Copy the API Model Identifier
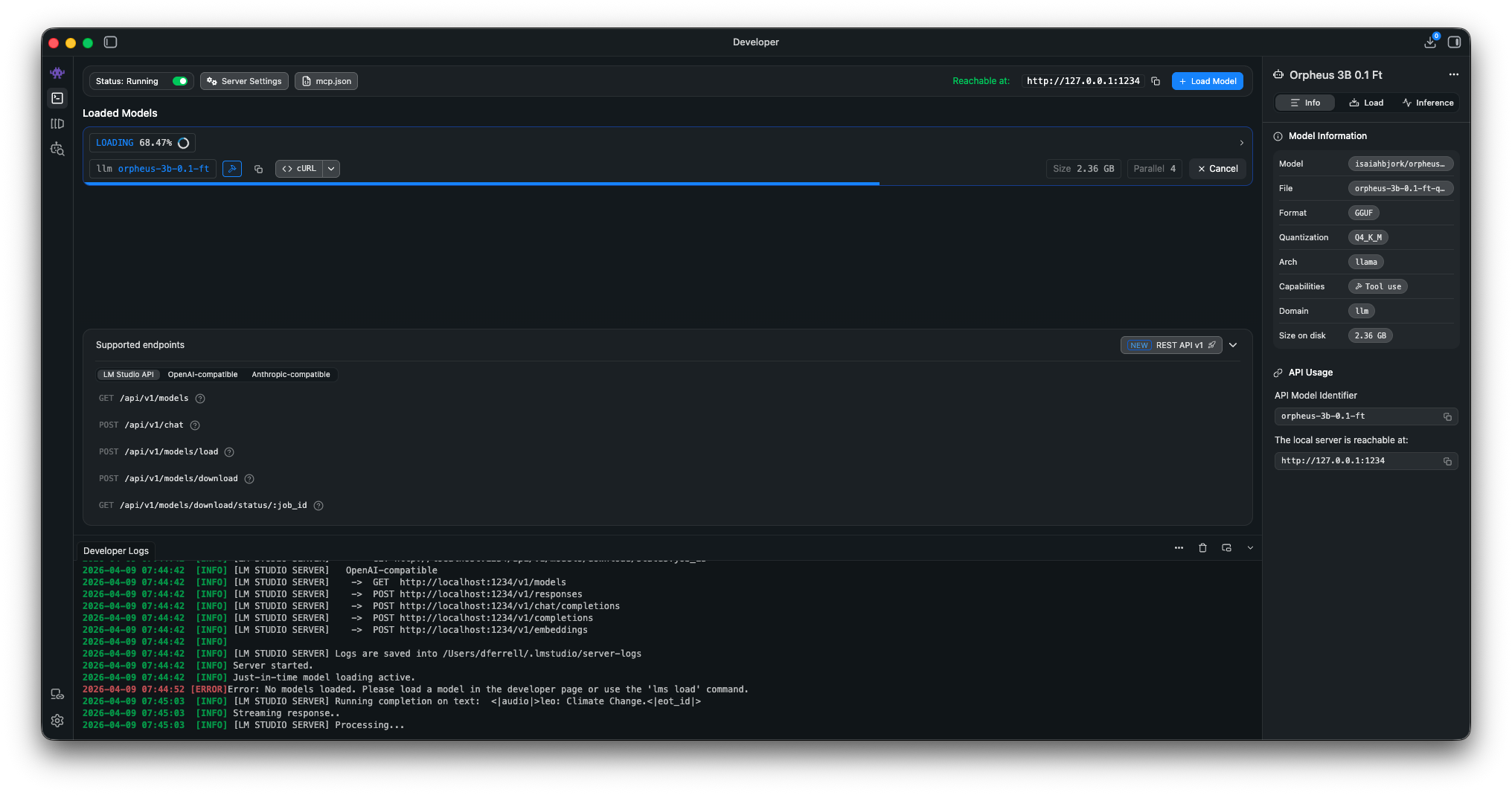Screen dimensions: 1512x795 [1447, 417]
